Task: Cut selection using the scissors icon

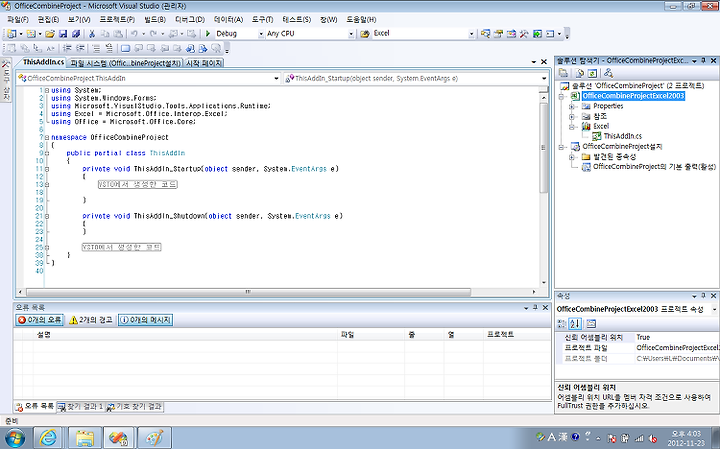Action: click(x=92, y=34)
